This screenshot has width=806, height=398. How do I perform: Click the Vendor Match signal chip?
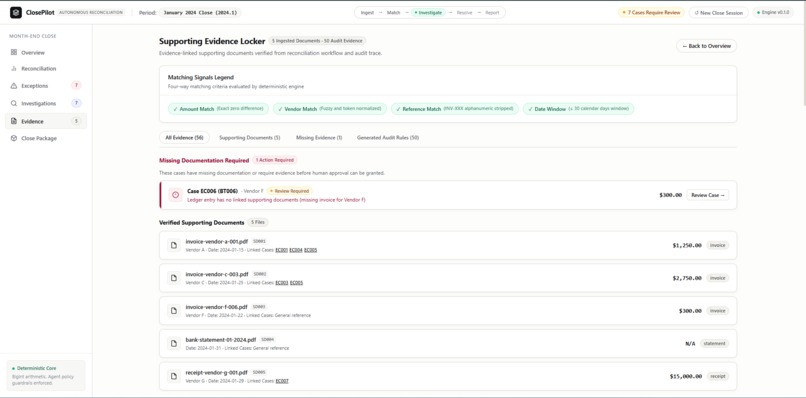(x=329, y=109)
